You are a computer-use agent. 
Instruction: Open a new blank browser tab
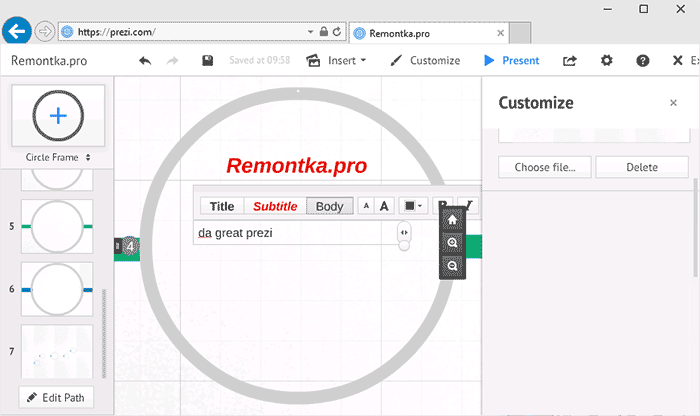[520, 33]
